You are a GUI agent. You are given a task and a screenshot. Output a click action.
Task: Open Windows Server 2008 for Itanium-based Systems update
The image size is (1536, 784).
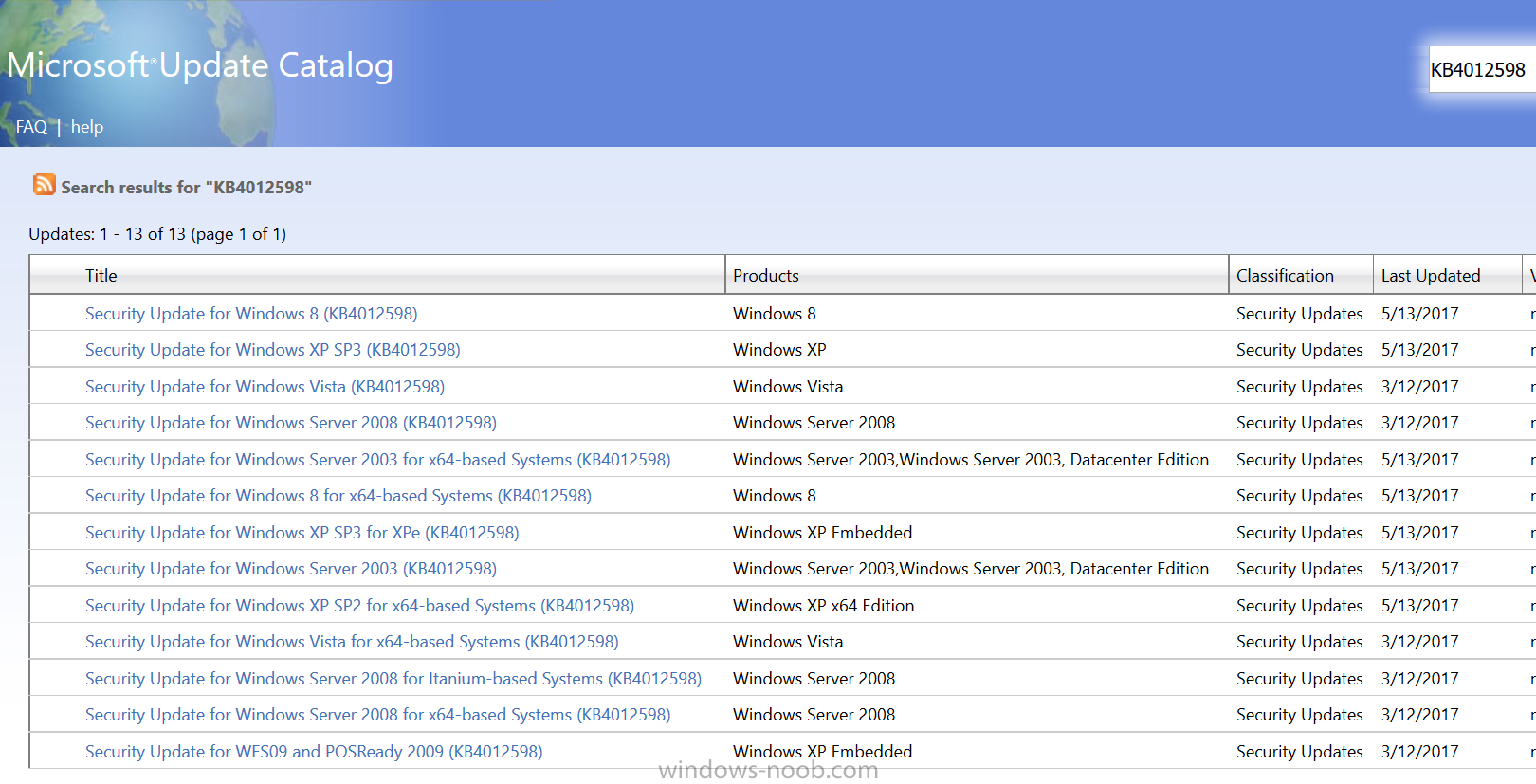[393, 679]
